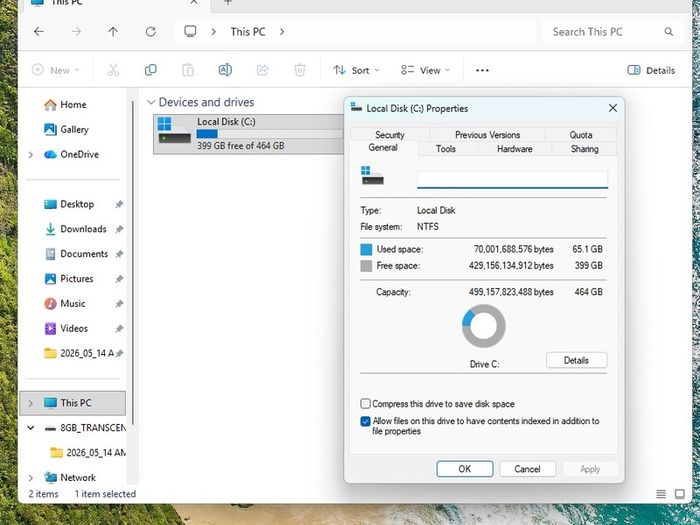Go back with the left arrow

(x=39, y=32)
